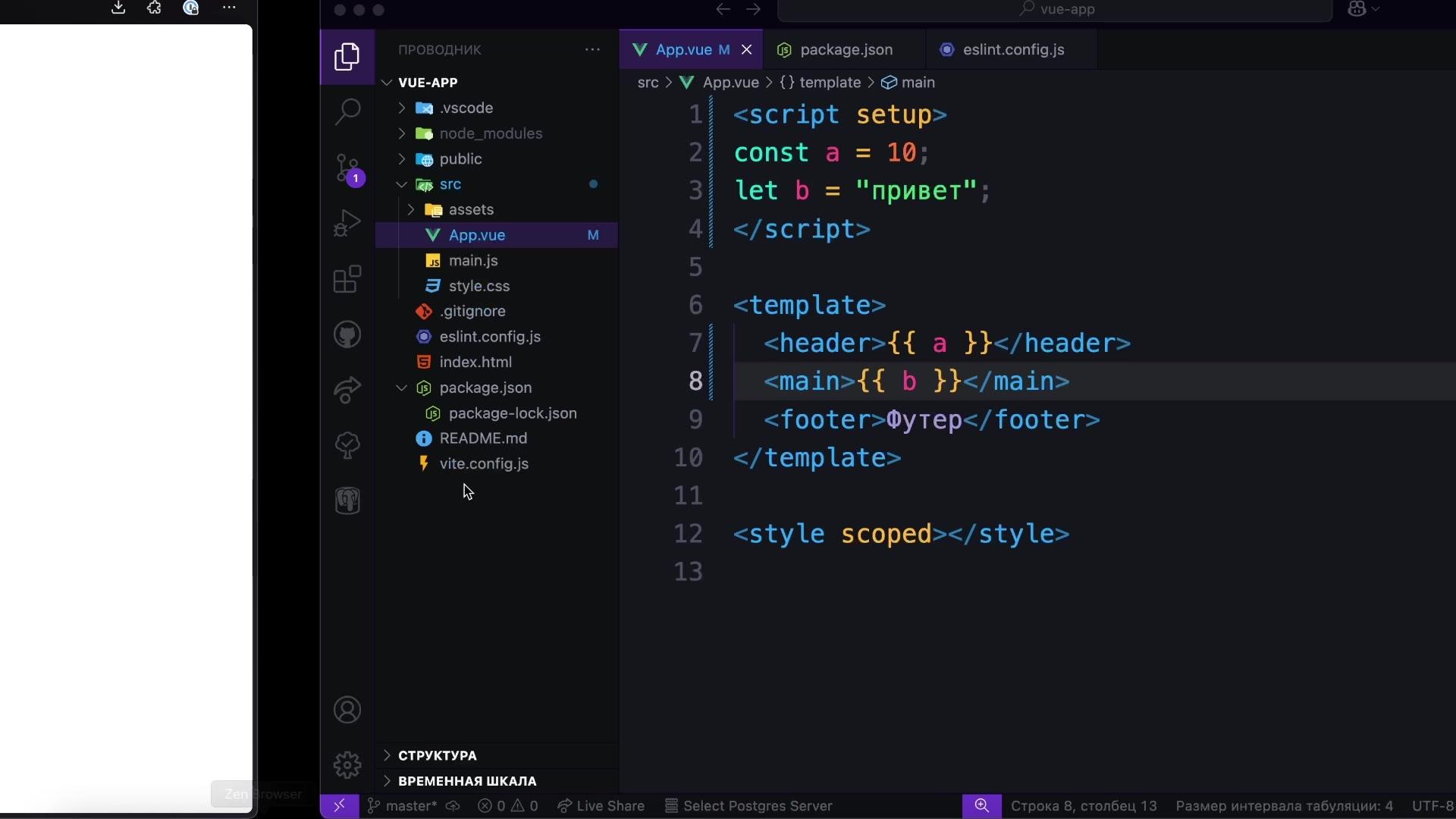Place cursor on the footer line text Футер
1456x819 pixels.
pyautogui.click(x=924, y=419)
